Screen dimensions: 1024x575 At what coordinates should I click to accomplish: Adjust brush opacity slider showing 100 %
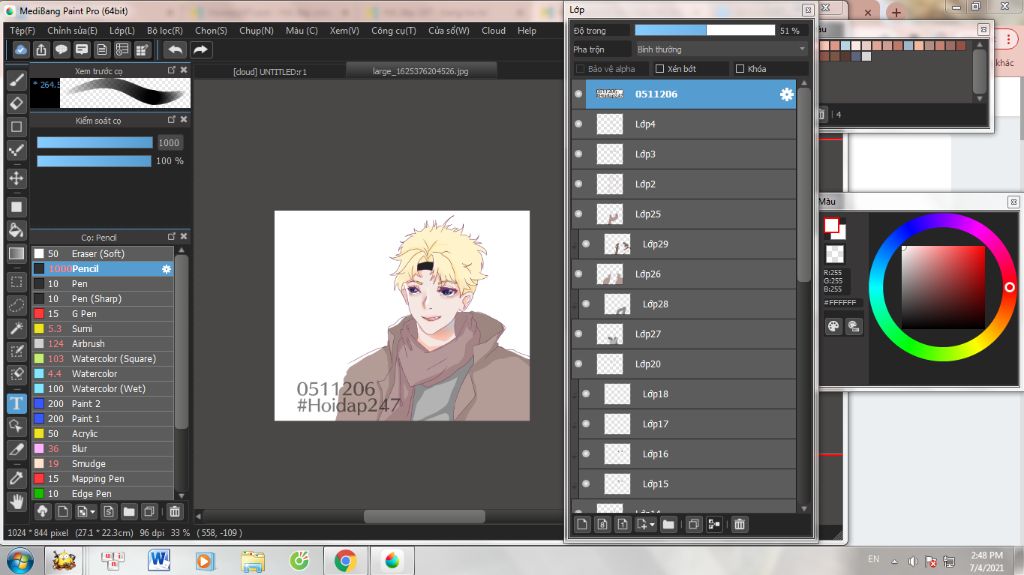pos(94,161)
